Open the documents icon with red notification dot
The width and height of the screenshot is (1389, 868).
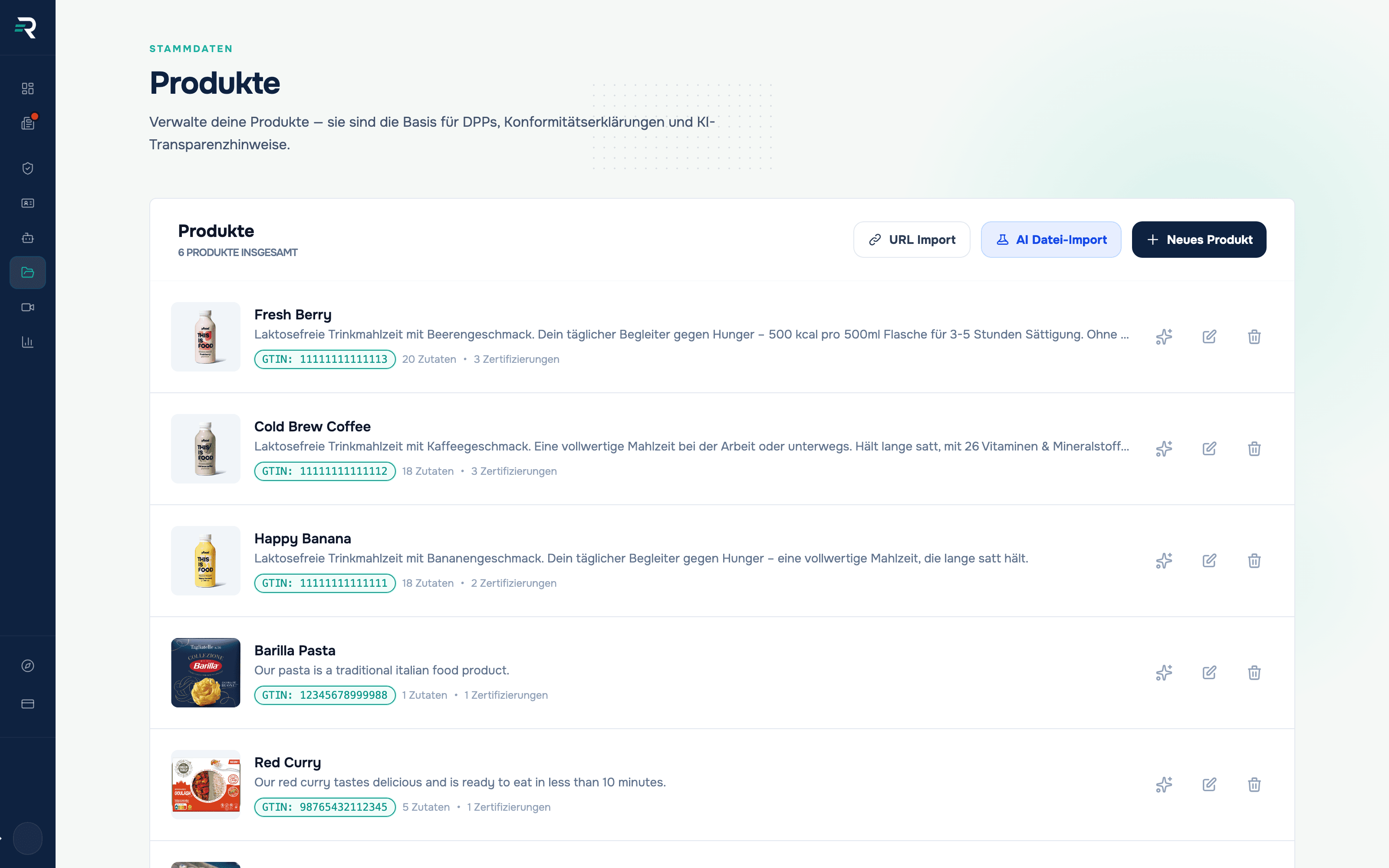pos(27,123)
